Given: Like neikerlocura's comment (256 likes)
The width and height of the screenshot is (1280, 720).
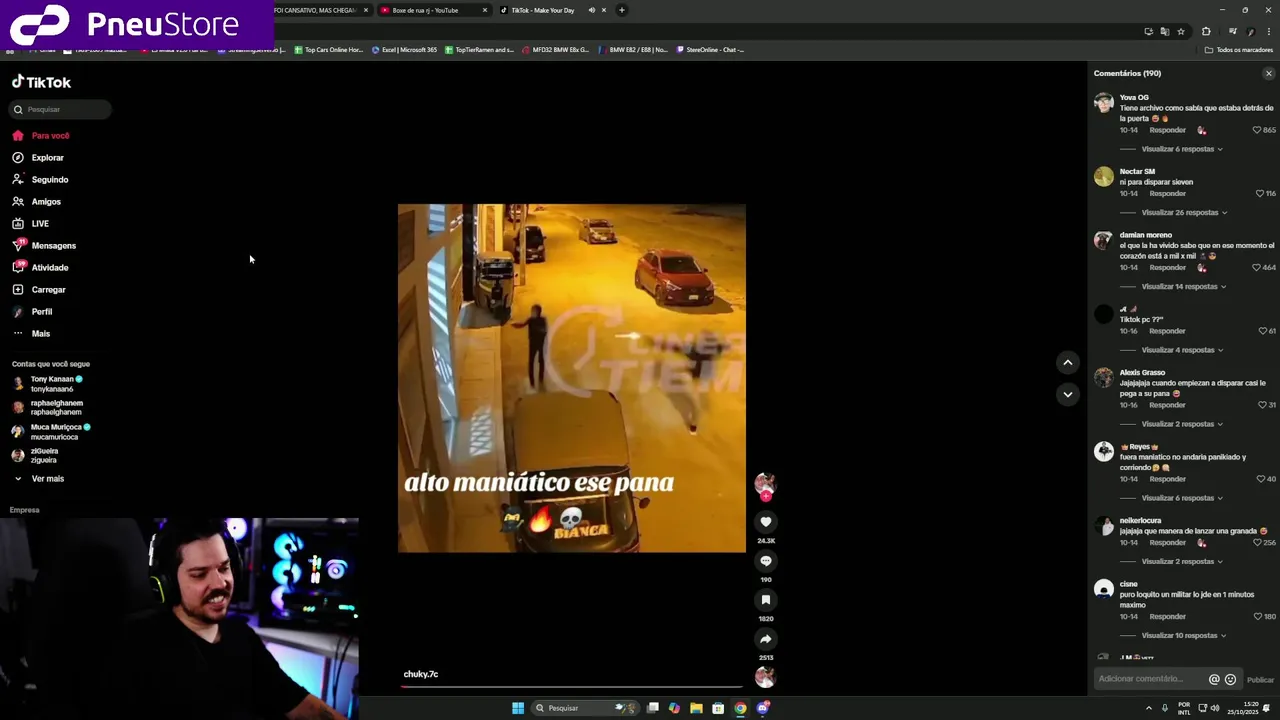Looking at the screenshot, I should click(x=1257, y=542).
